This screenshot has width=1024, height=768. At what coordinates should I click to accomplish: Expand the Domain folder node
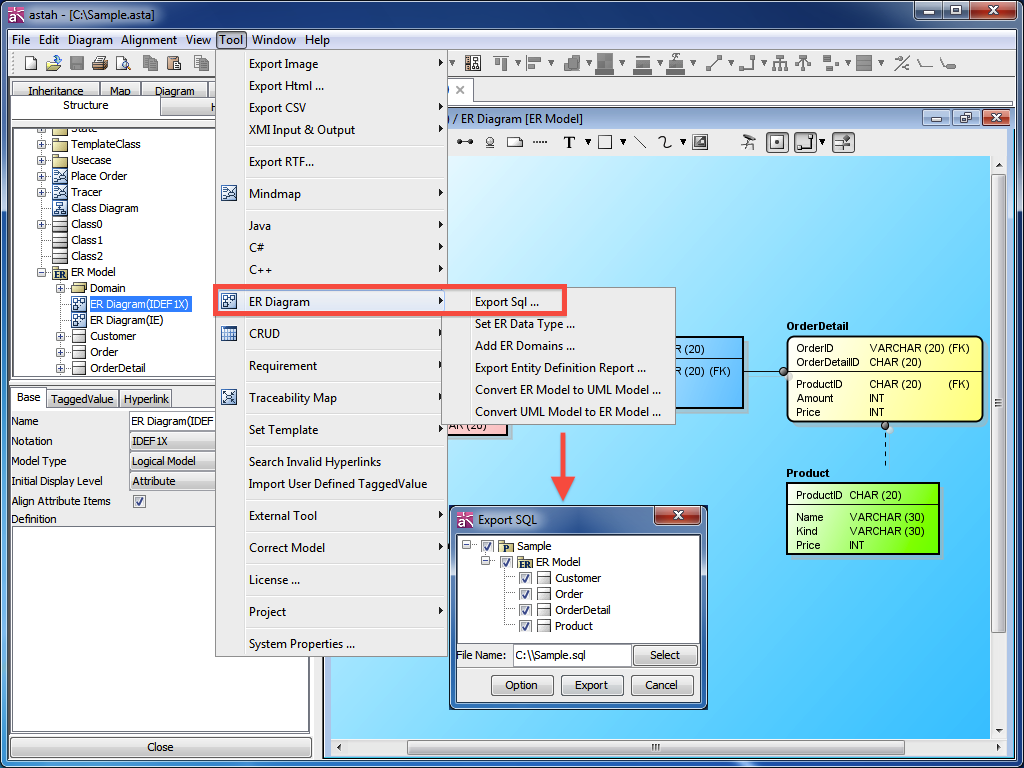[61, 288]
